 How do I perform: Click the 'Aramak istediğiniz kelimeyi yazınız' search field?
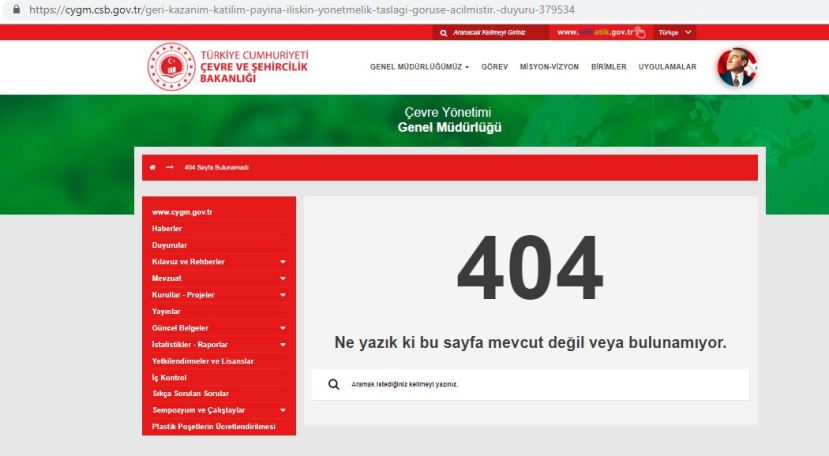[x=530, y=385]
